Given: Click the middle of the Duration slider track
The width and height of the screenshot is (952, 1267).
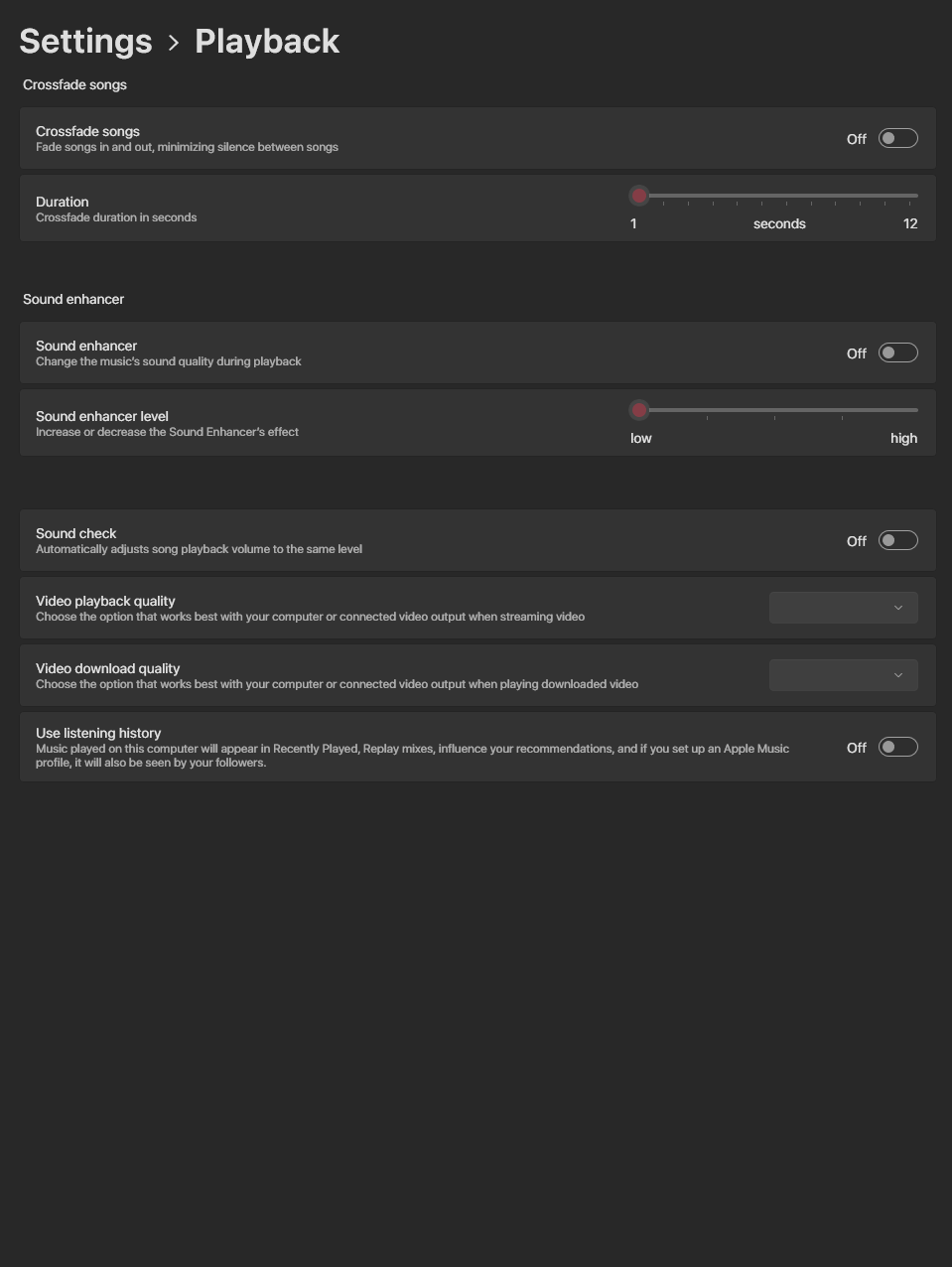Looking at the screenshot, I should [774, 196].
